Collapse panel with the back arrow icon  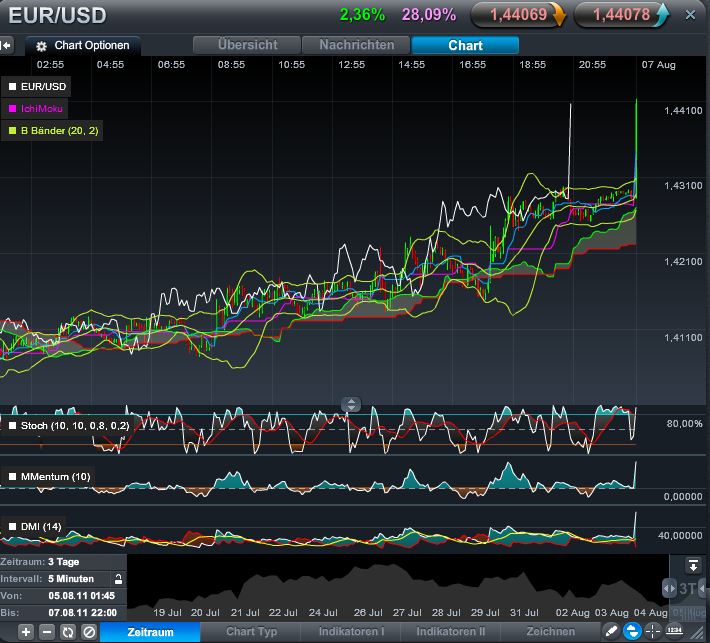click(6, 45)
